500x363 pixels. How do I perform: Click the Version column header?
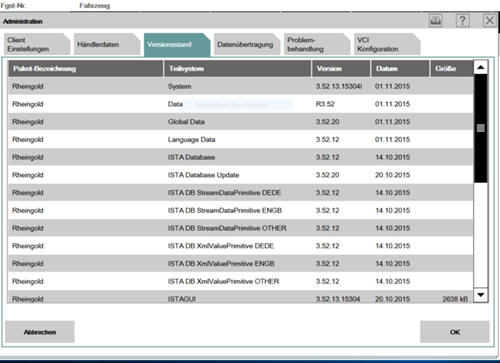pos(341,69)
